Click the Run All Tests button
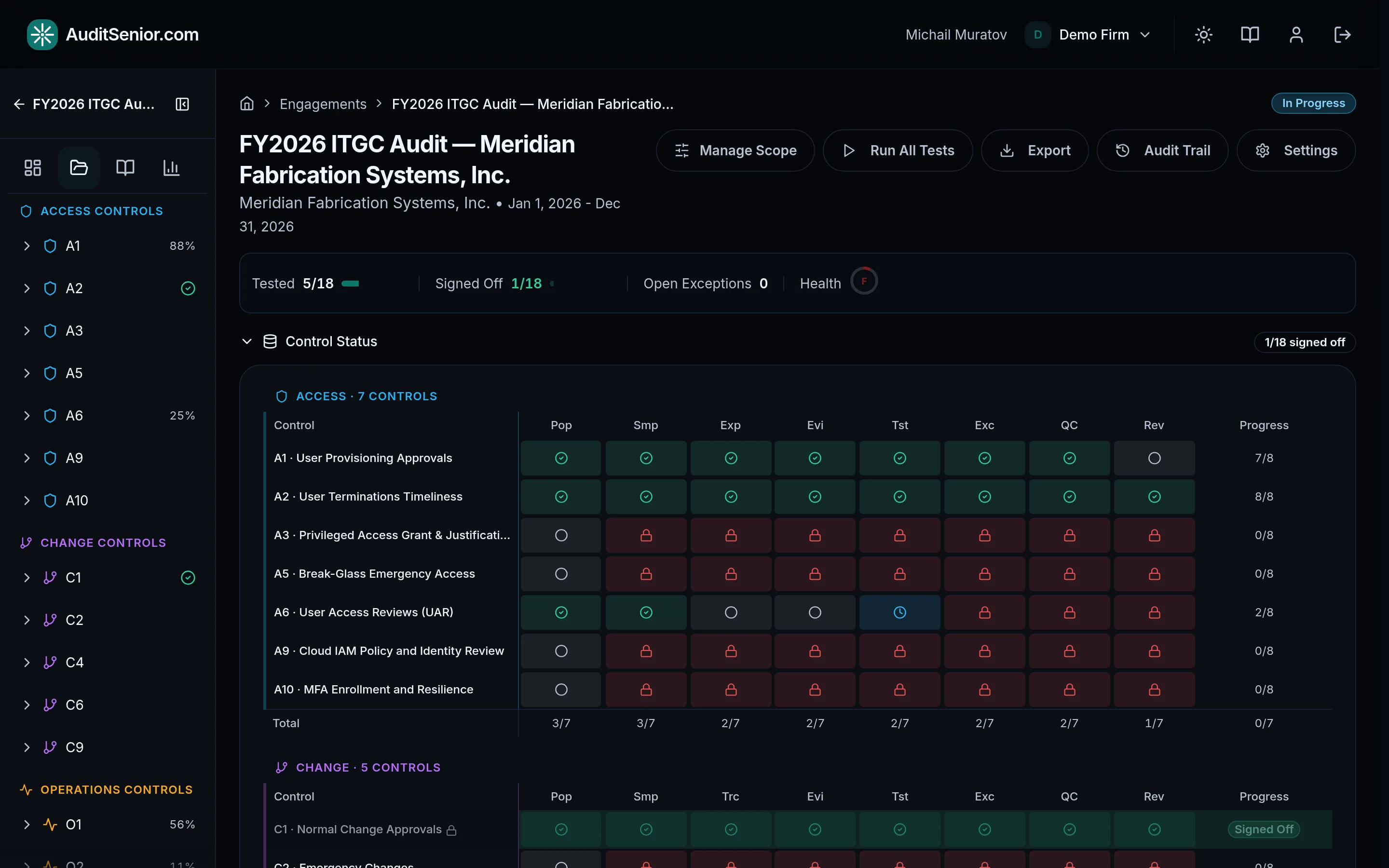Screen dimensions: 1389x868 coord(898,150)
